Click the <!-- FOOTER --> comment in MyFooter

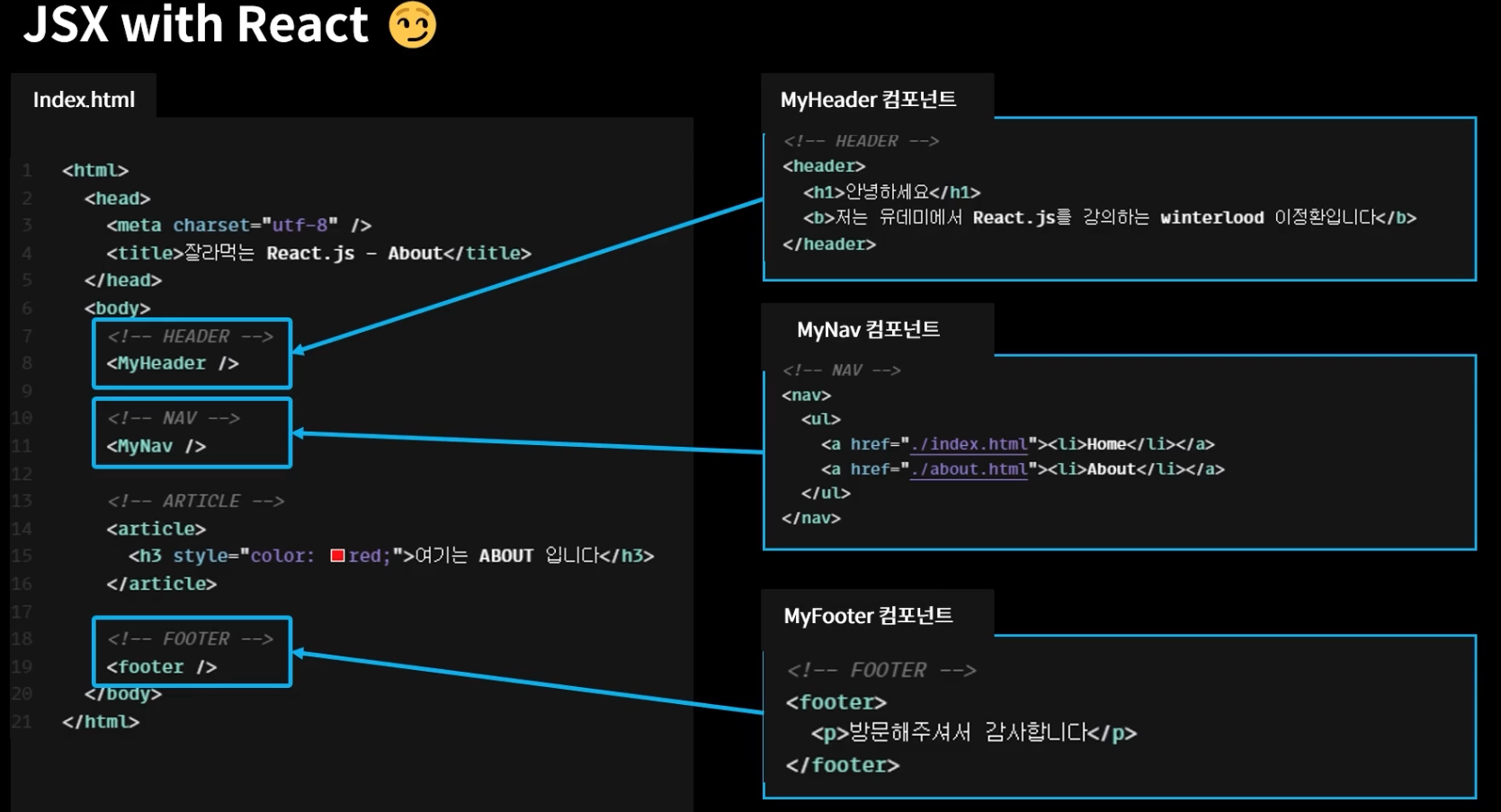coord(881,670)
